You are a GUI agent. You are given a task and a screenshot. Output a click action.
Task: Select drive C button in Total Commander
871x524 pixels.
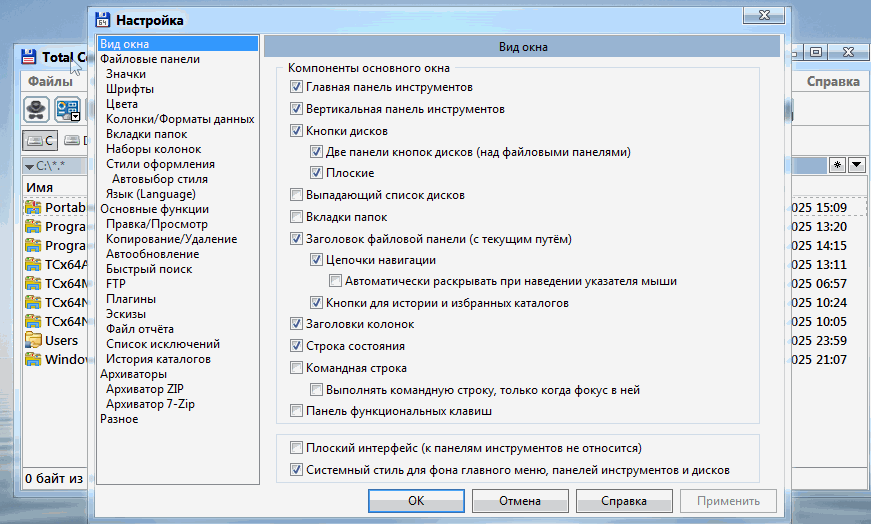[x=40, y=141]
